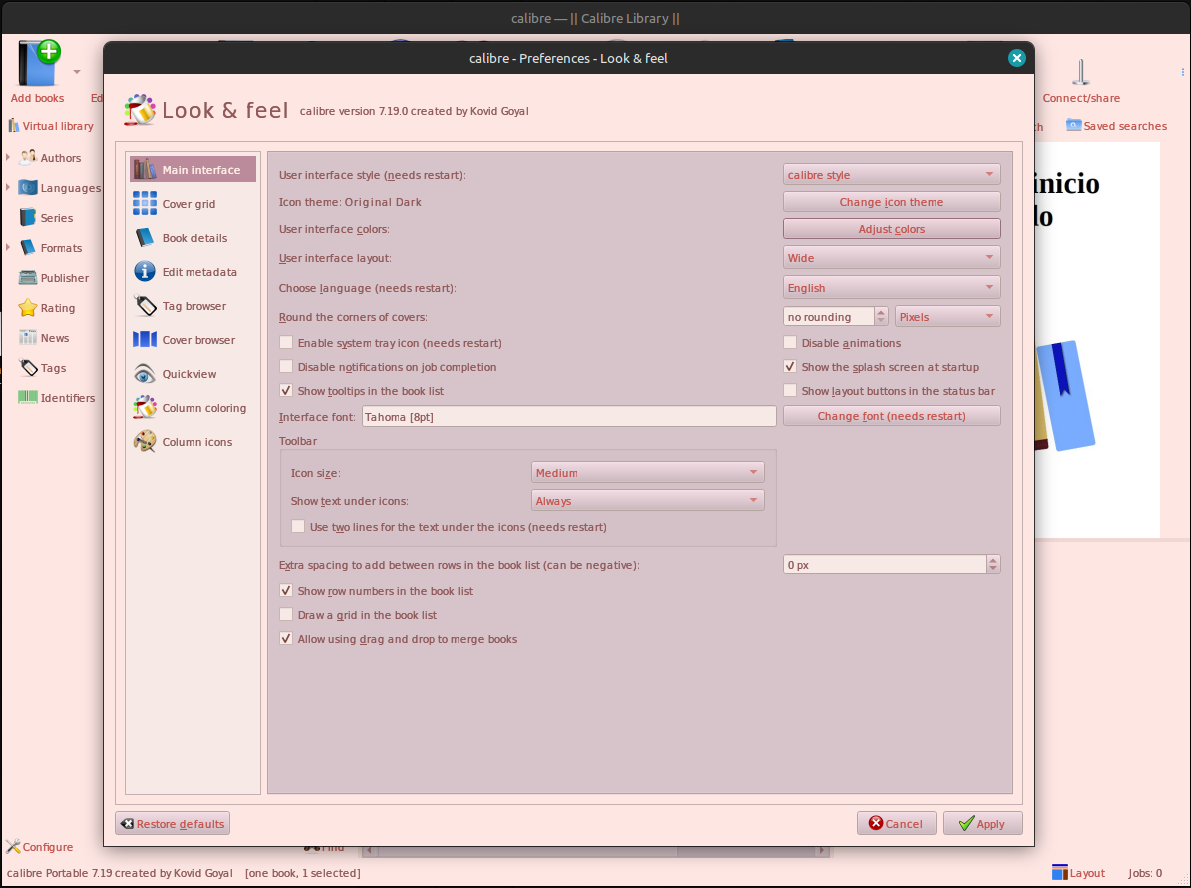
Task: Click the News icon in the library sidebar
Action: click(28, 338)
